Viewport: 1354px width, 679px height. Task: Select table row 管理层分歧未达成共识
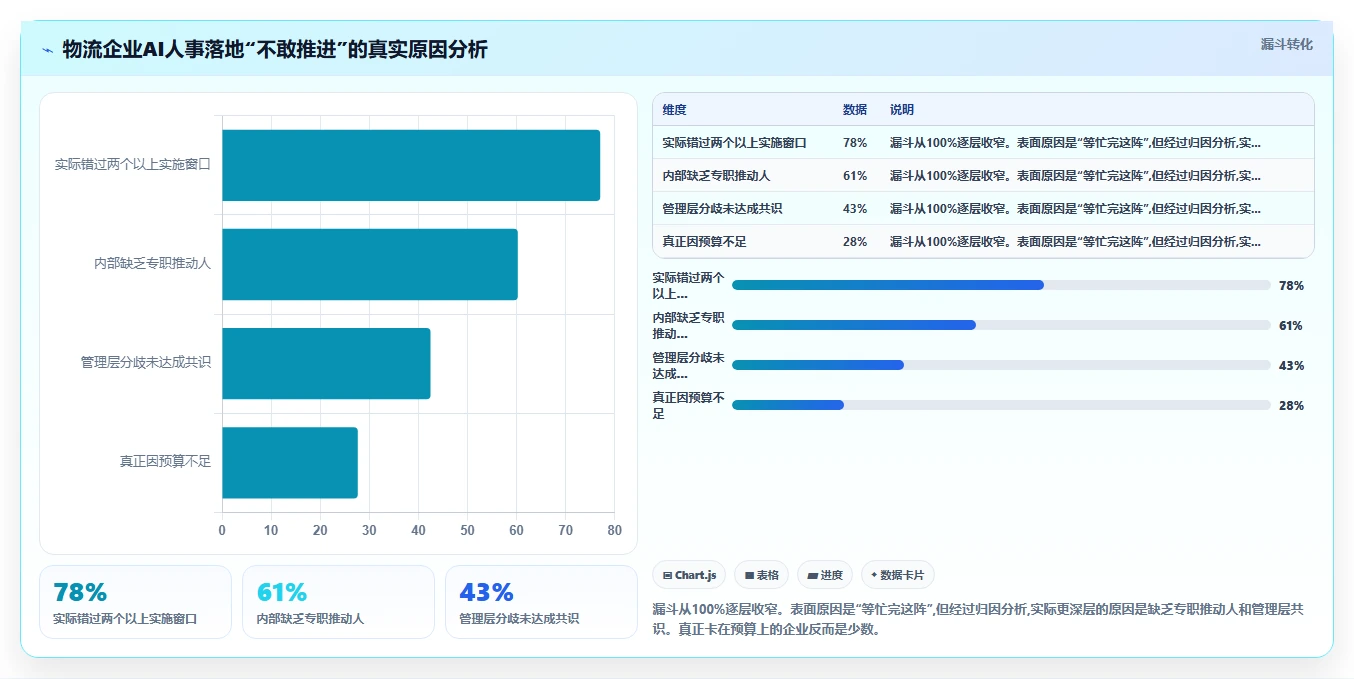983,208
